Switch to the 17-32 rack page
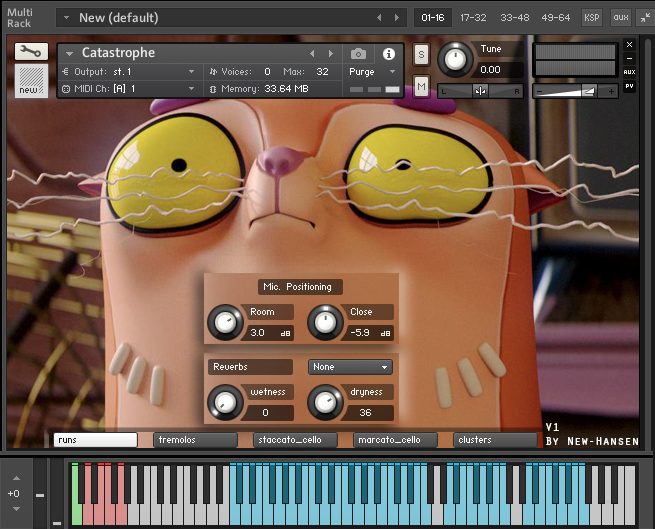Image resolution: width=655 pixels, height=529 pixels. point(473,18)
